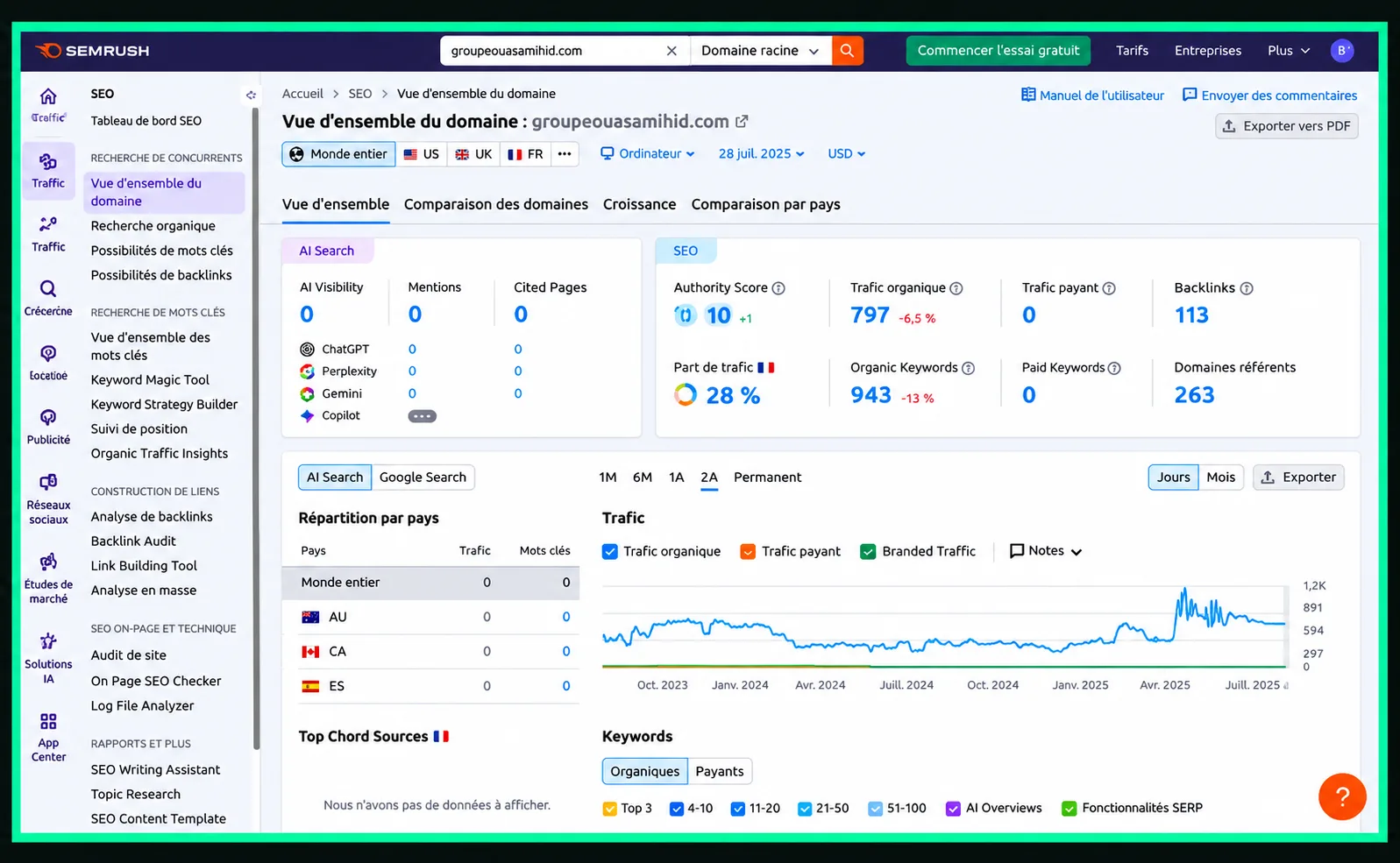Click the Copilot icon
Image resolution: width=1400 pixels, height=863 pixels.
pyautogui.click(x=307, y=416)
